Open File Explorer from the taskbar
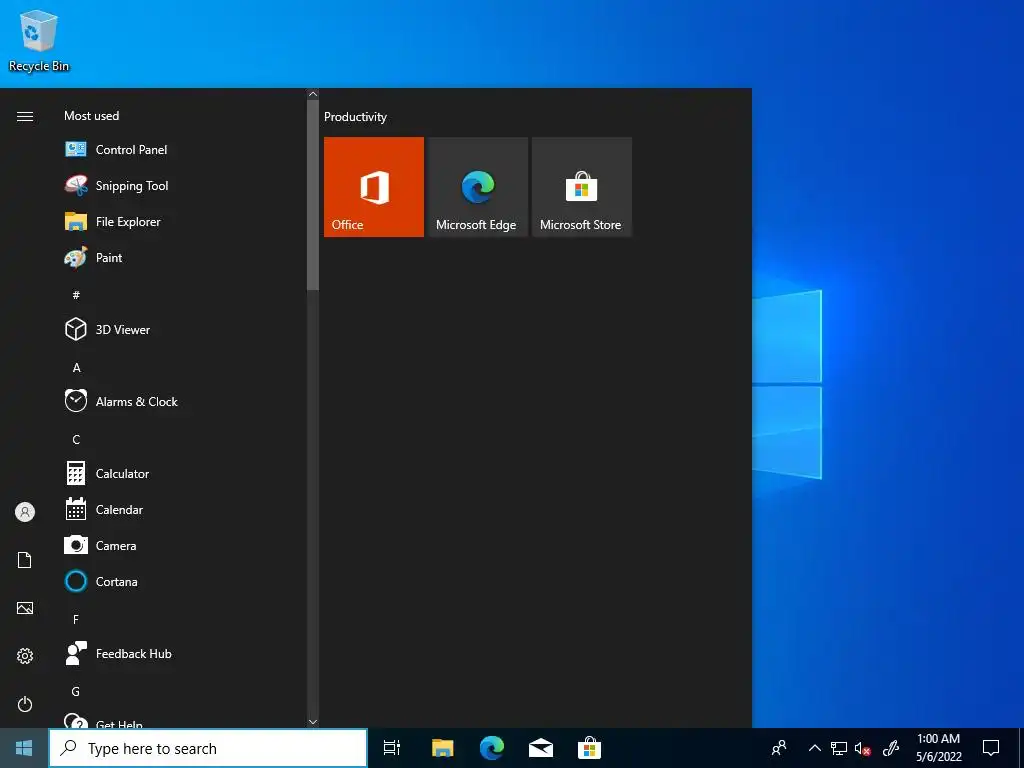Screen dimensions: 1024x768 (442, 748)
